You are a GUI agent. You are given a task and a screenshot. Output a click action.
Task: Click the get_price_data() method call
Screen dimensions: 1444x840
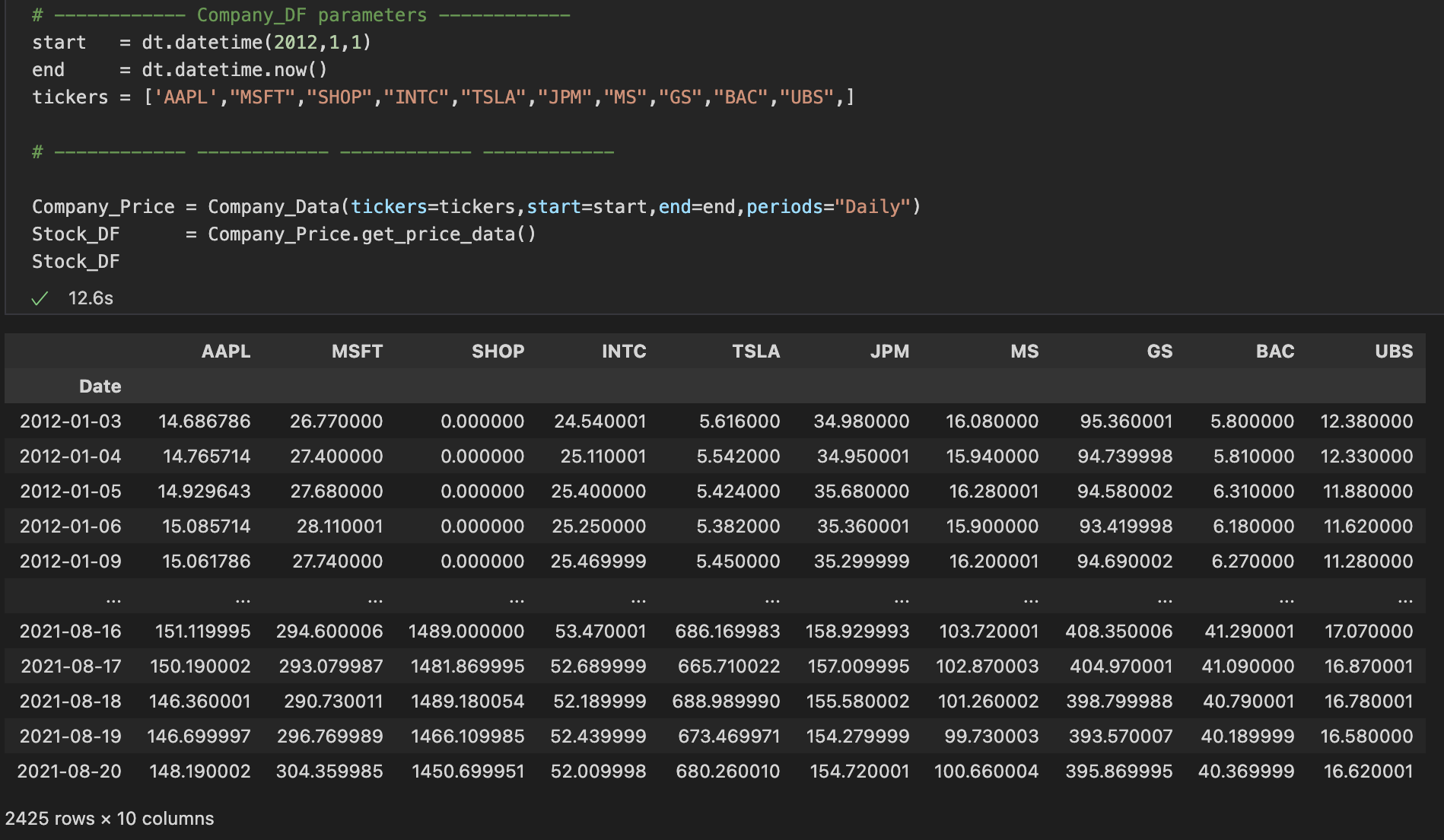coord(449,234)
